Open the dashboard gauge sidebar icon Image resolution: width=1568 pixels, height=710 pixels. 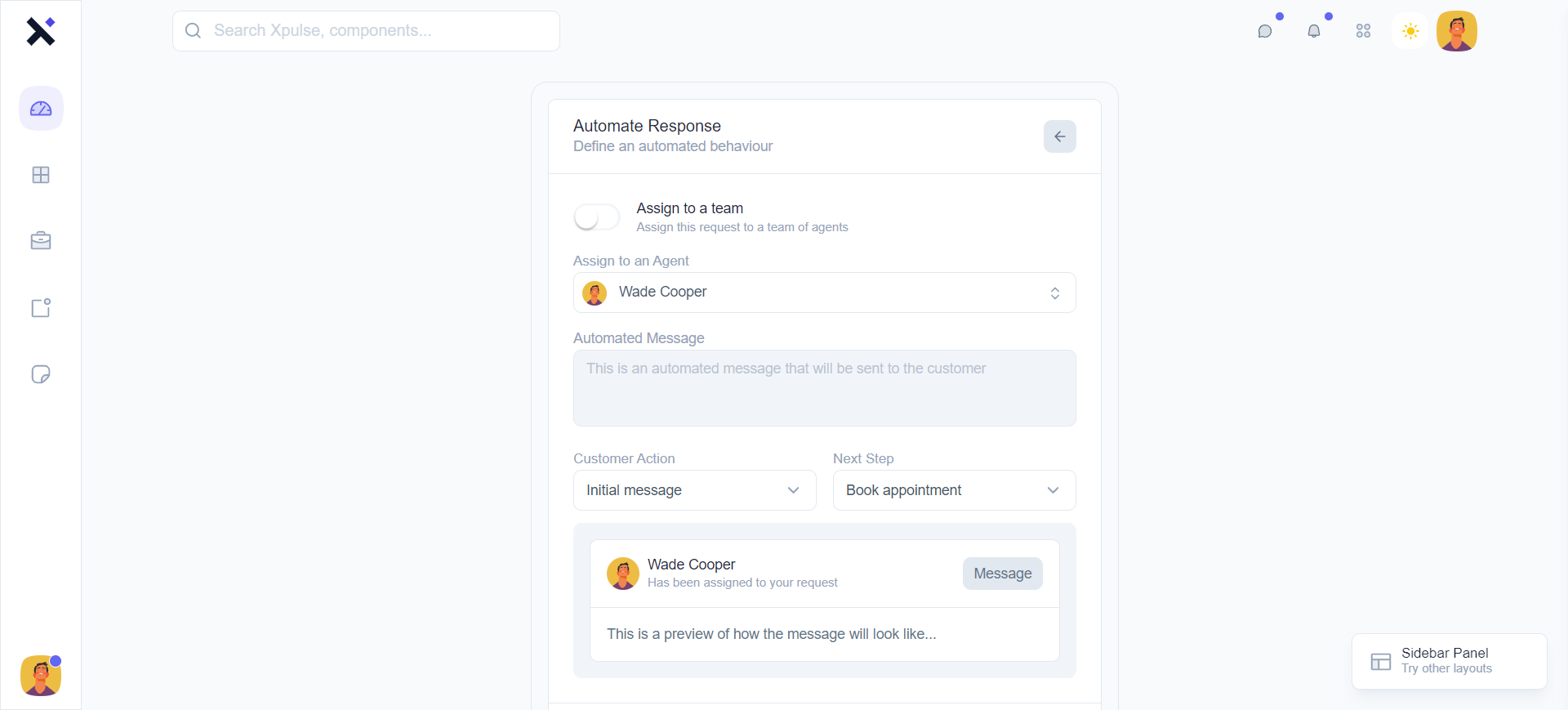41,109
